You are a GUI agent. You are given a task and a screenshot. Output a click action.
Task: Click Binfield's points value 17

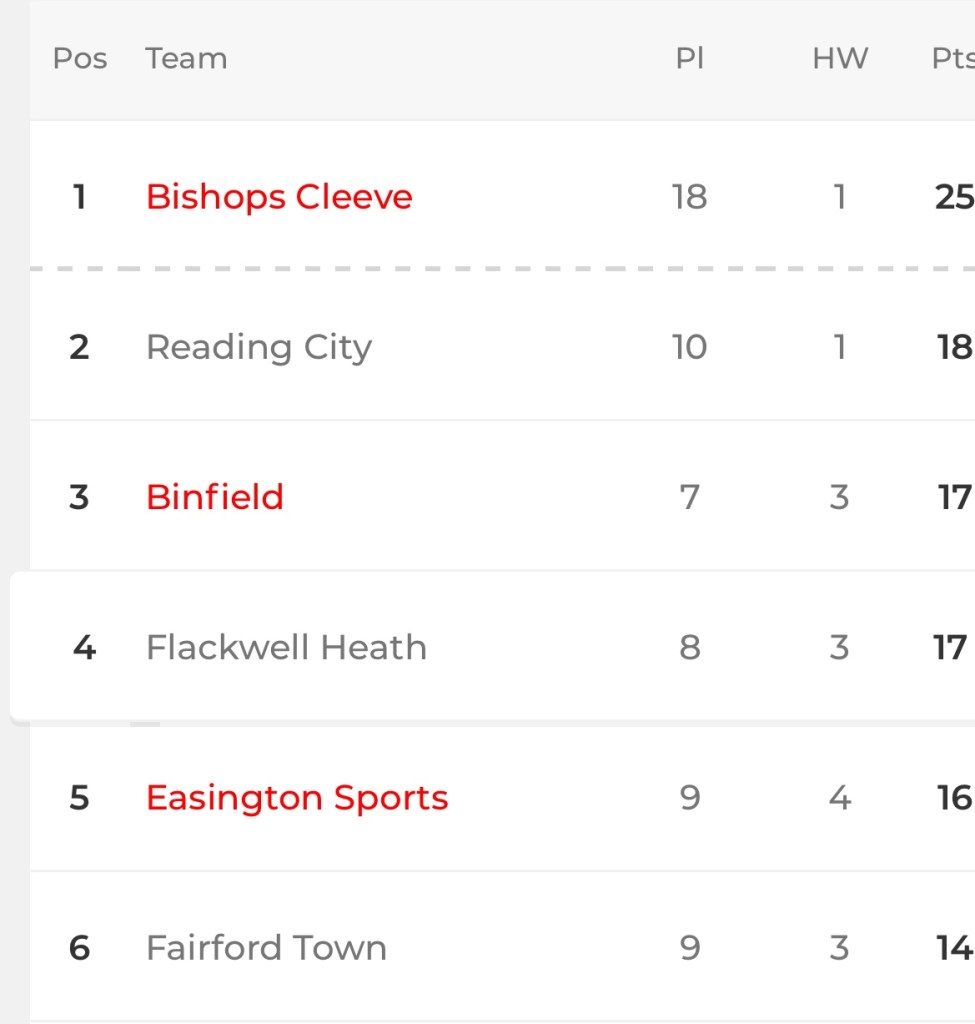(x=954, y=497)
